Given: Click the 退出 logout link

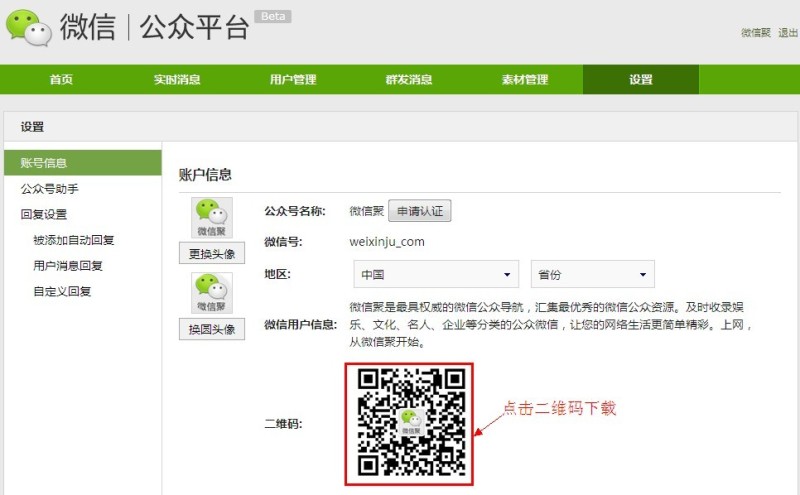Looking at the screenshot, I should 788,33.
